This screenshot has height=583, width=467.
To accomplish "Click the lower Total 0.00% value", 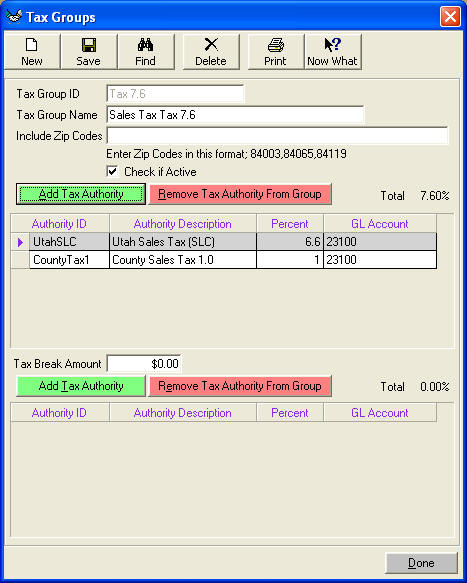I will (435, 387).
